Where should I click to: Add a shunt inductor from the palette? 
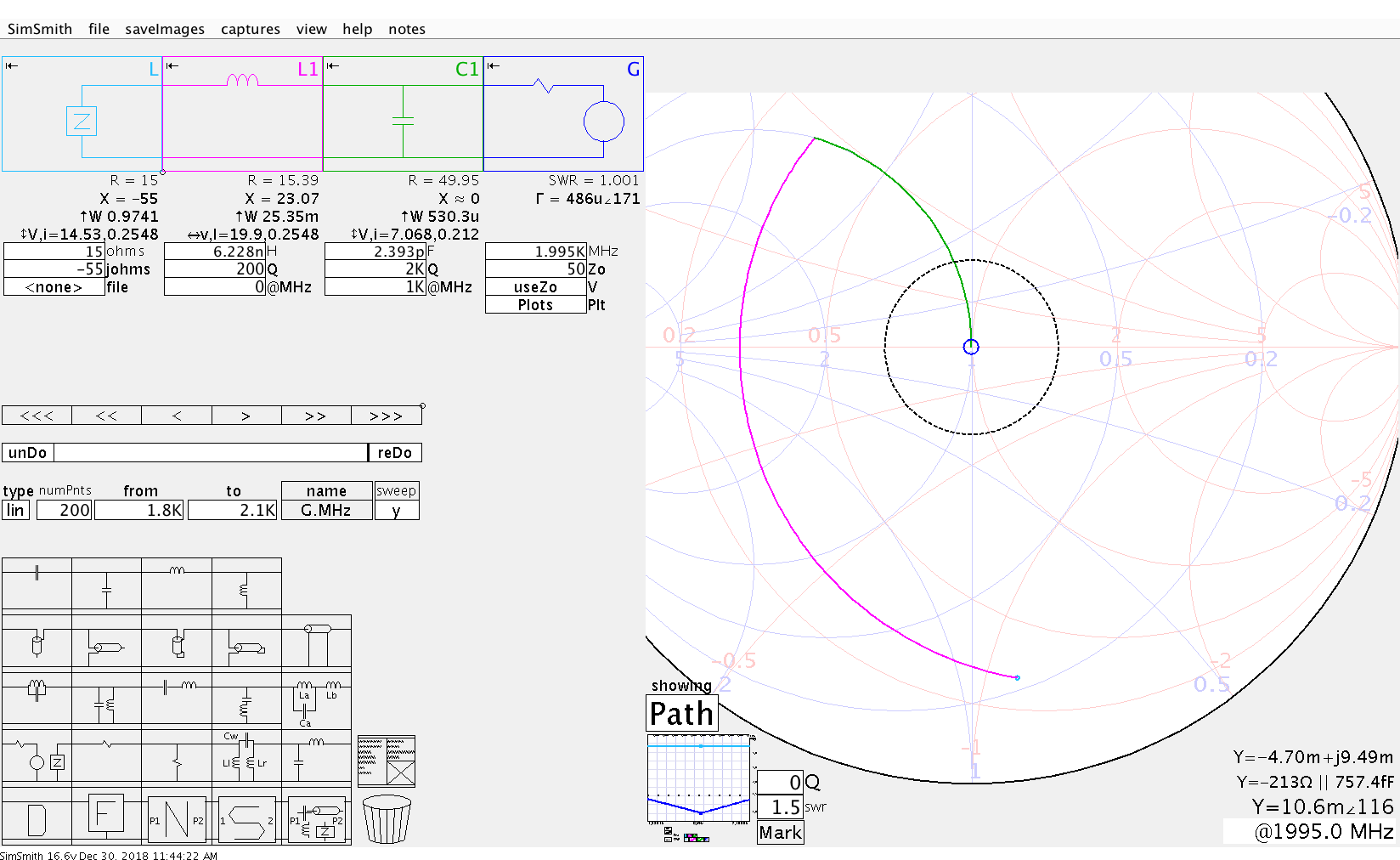[x=246, y=583]
